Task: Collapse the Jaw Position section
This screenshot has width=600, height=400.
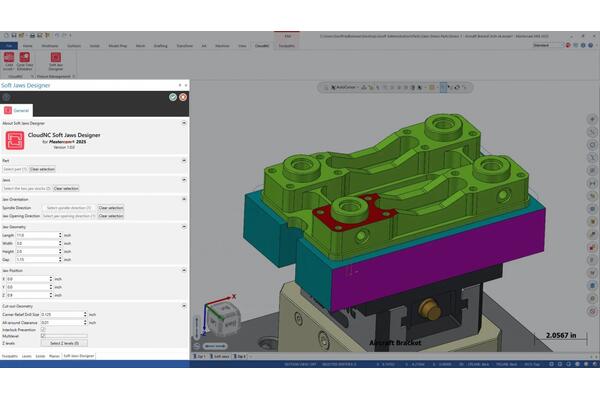Action: (184, 270)
